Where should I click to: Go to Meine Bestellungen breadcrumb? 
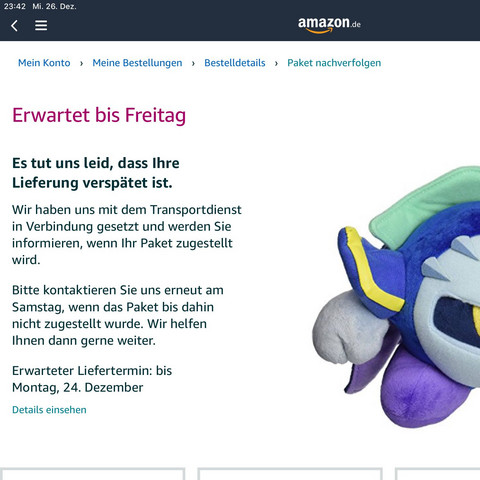click(137, 63)
